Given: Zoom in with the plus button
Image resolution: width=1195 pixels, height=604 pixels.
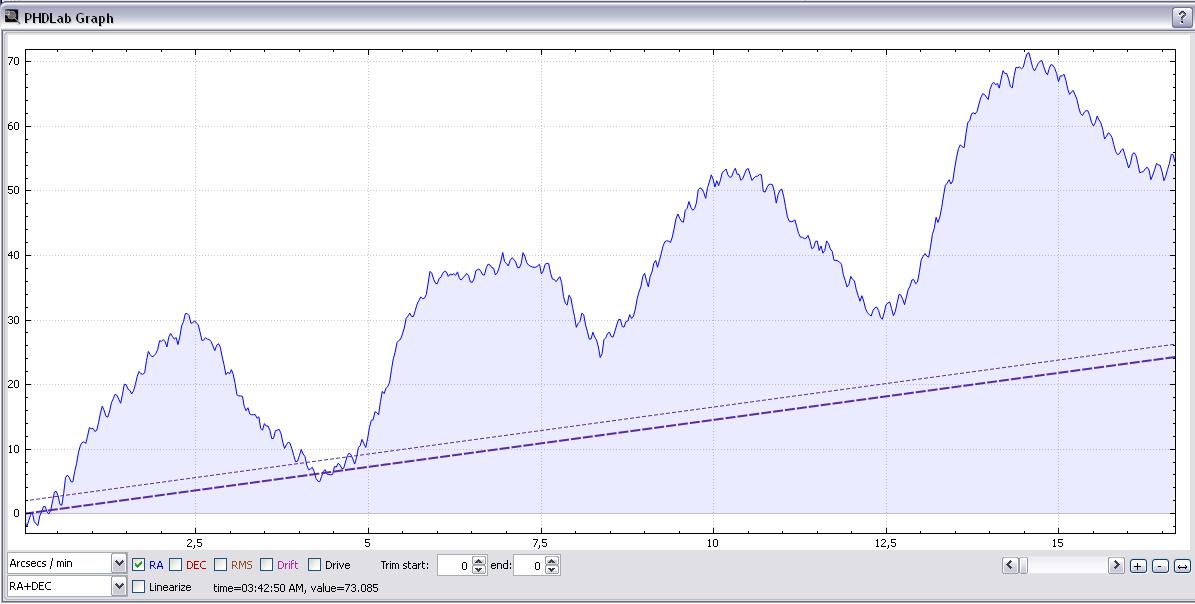Looking at the screenshot, I should pyautogui.click(x=1138, y=565).
